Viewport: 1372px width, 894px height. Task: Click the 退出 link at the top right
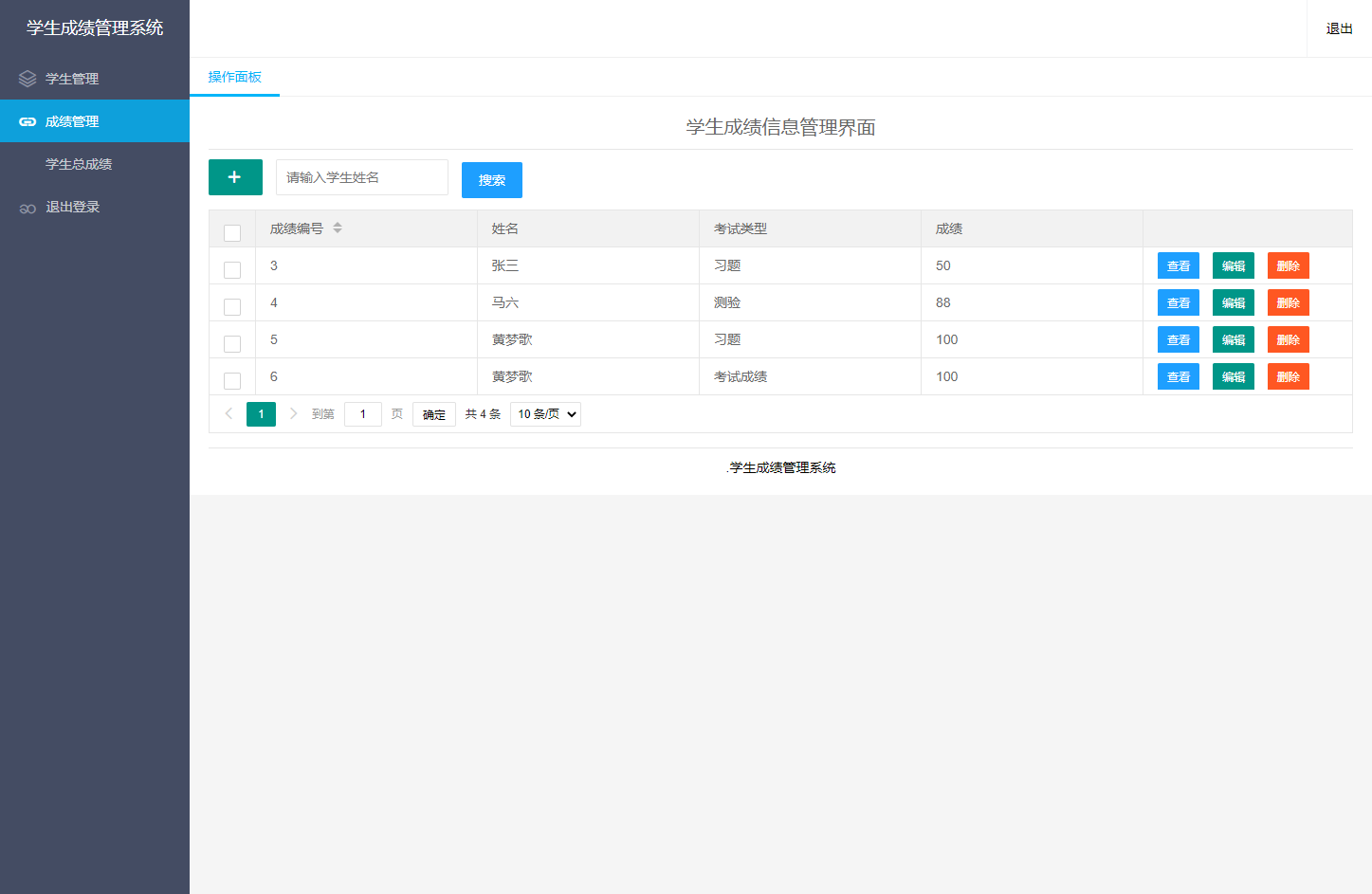coord(1337,27)
